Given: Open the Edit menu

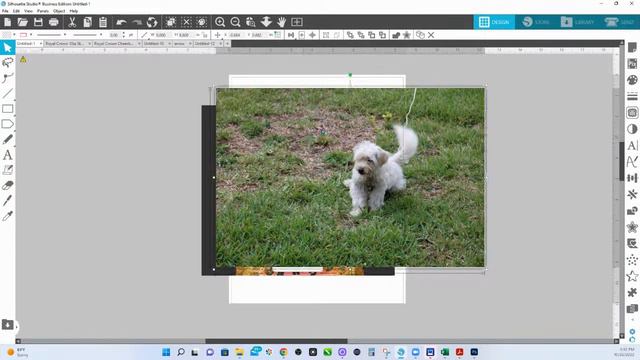Looking at the screenshot, I should [x=16, y=11].
